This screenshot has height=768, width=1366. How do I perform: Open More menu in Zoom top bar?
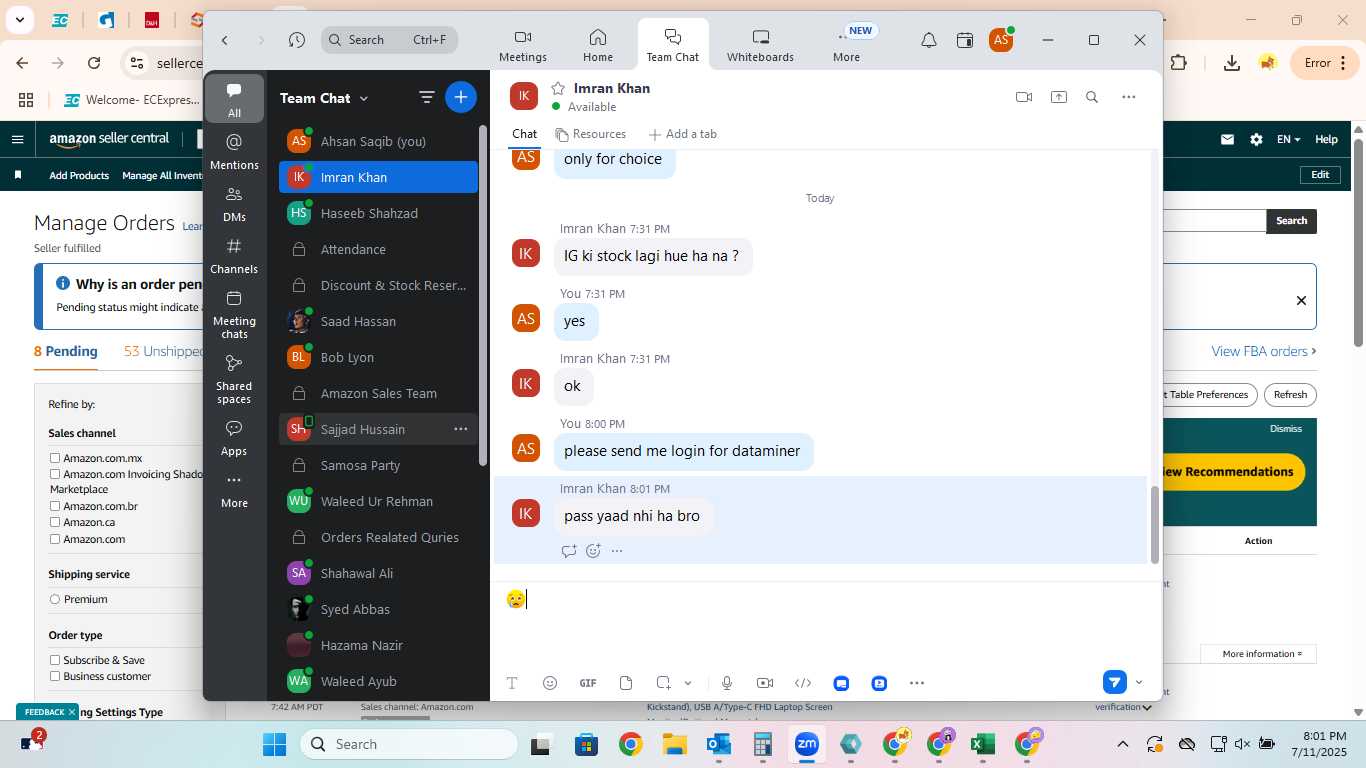[x=846, y=45]
